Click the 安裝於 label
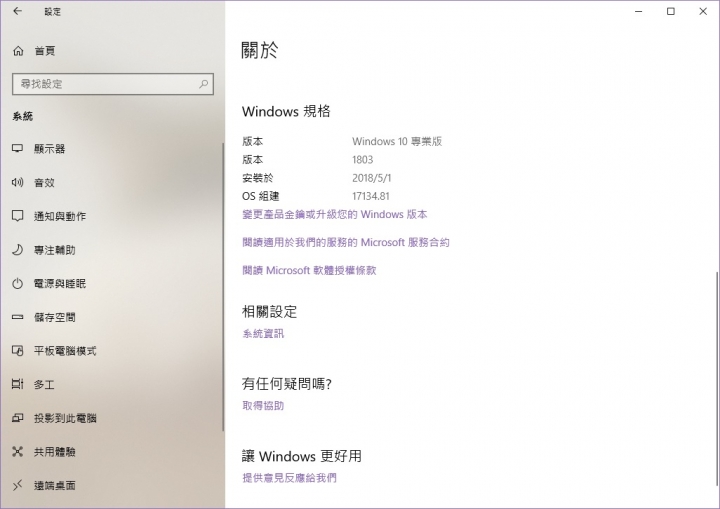 click(258, 178)
